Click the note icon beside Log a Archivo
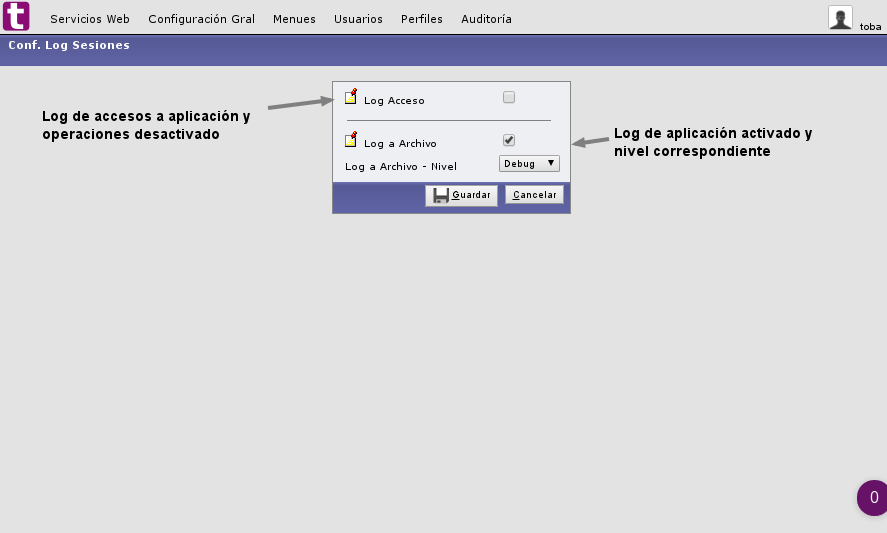This screenshot has width=887, height=533. tap(351, 139)
